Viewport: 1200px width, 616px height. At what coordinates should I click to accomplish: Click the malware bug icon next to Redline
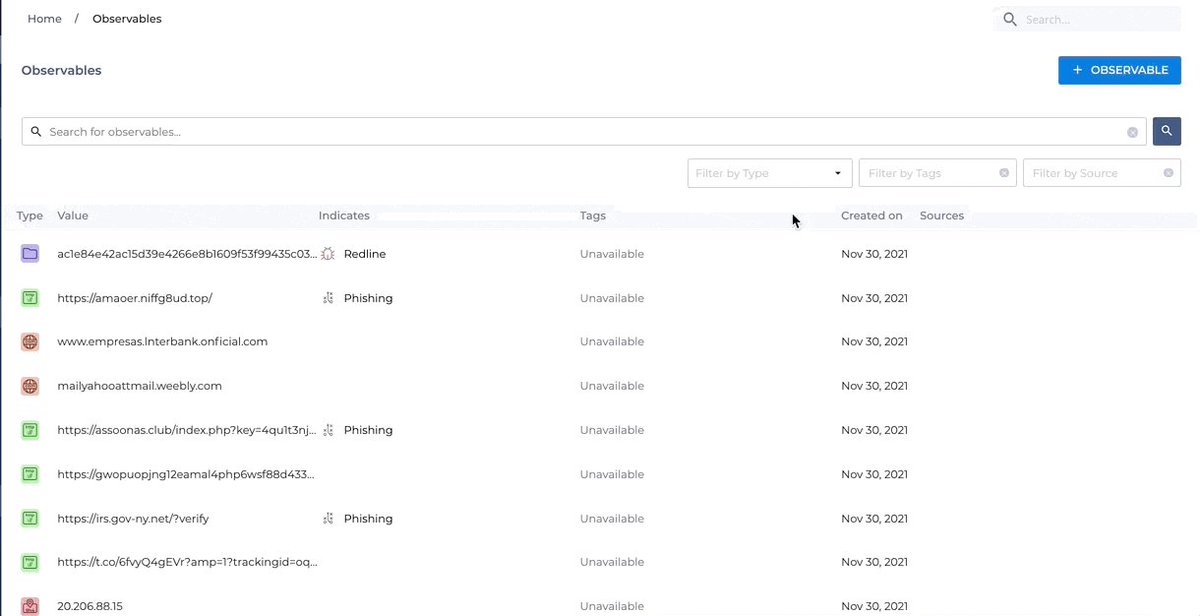pyautogui.click(x=328, y=254)
